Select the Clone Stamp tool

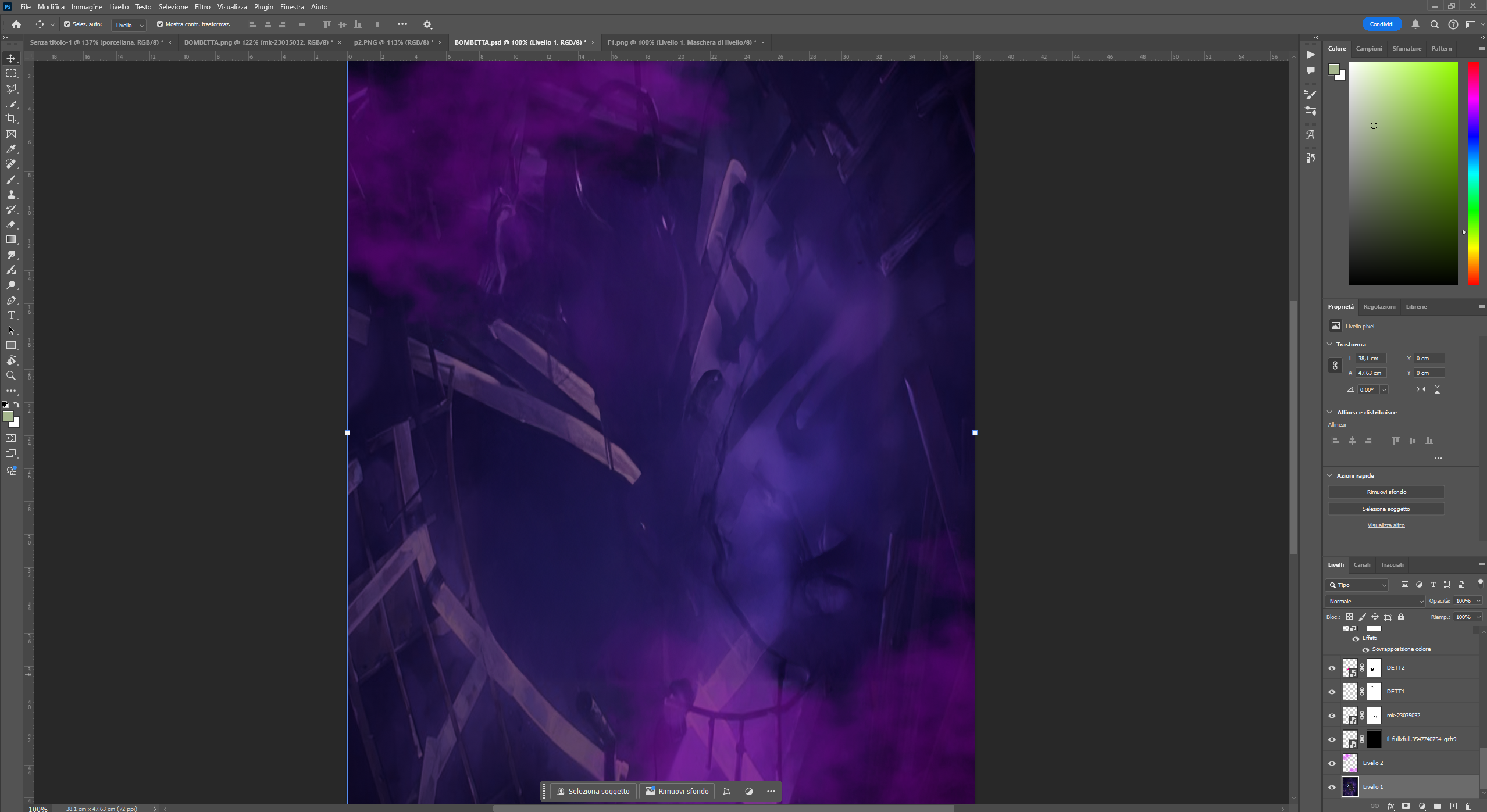coord(11,194)
